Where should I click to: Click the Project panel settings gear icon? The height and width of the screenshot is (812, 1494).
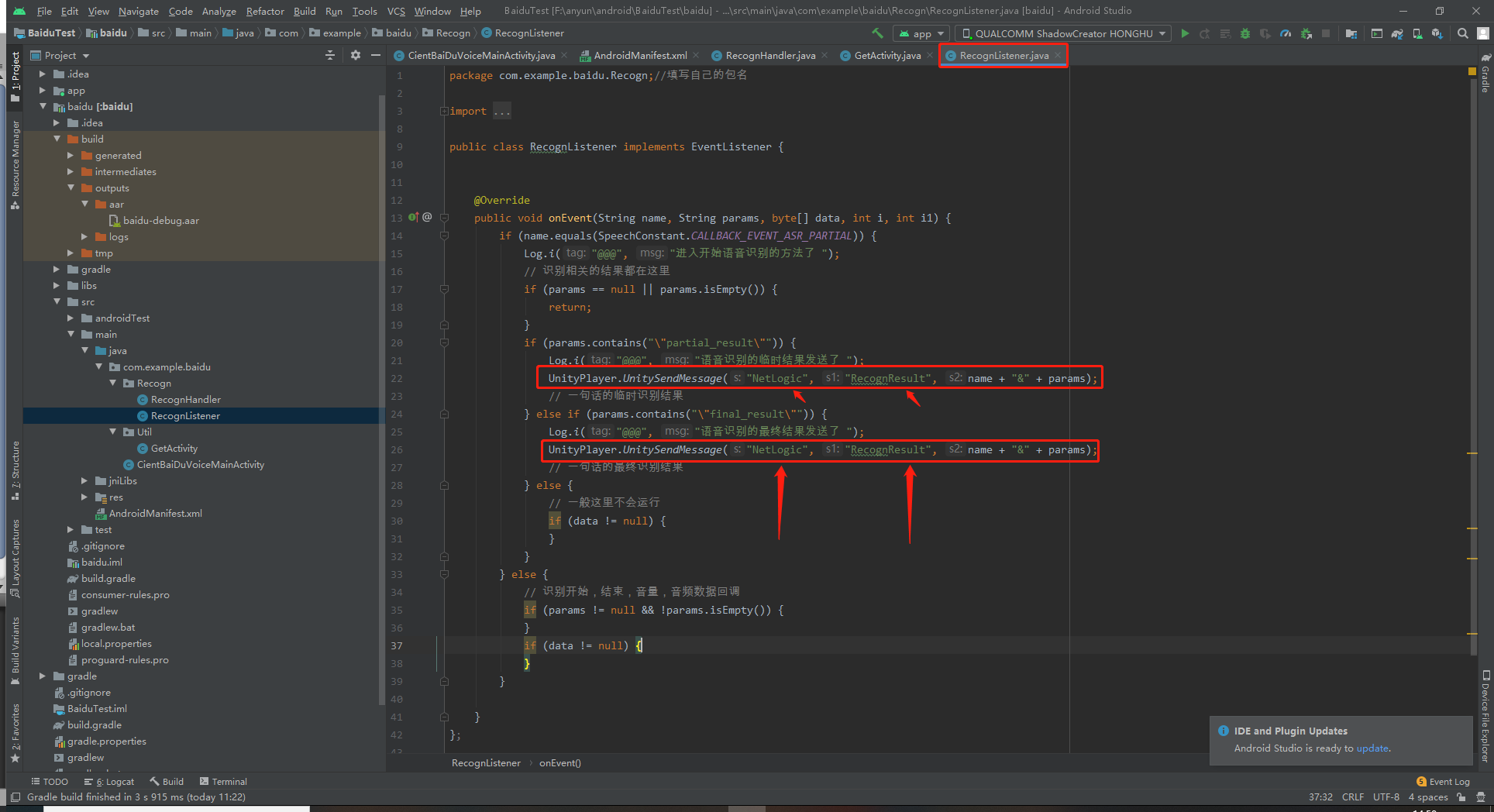click(x=356, y=55)
